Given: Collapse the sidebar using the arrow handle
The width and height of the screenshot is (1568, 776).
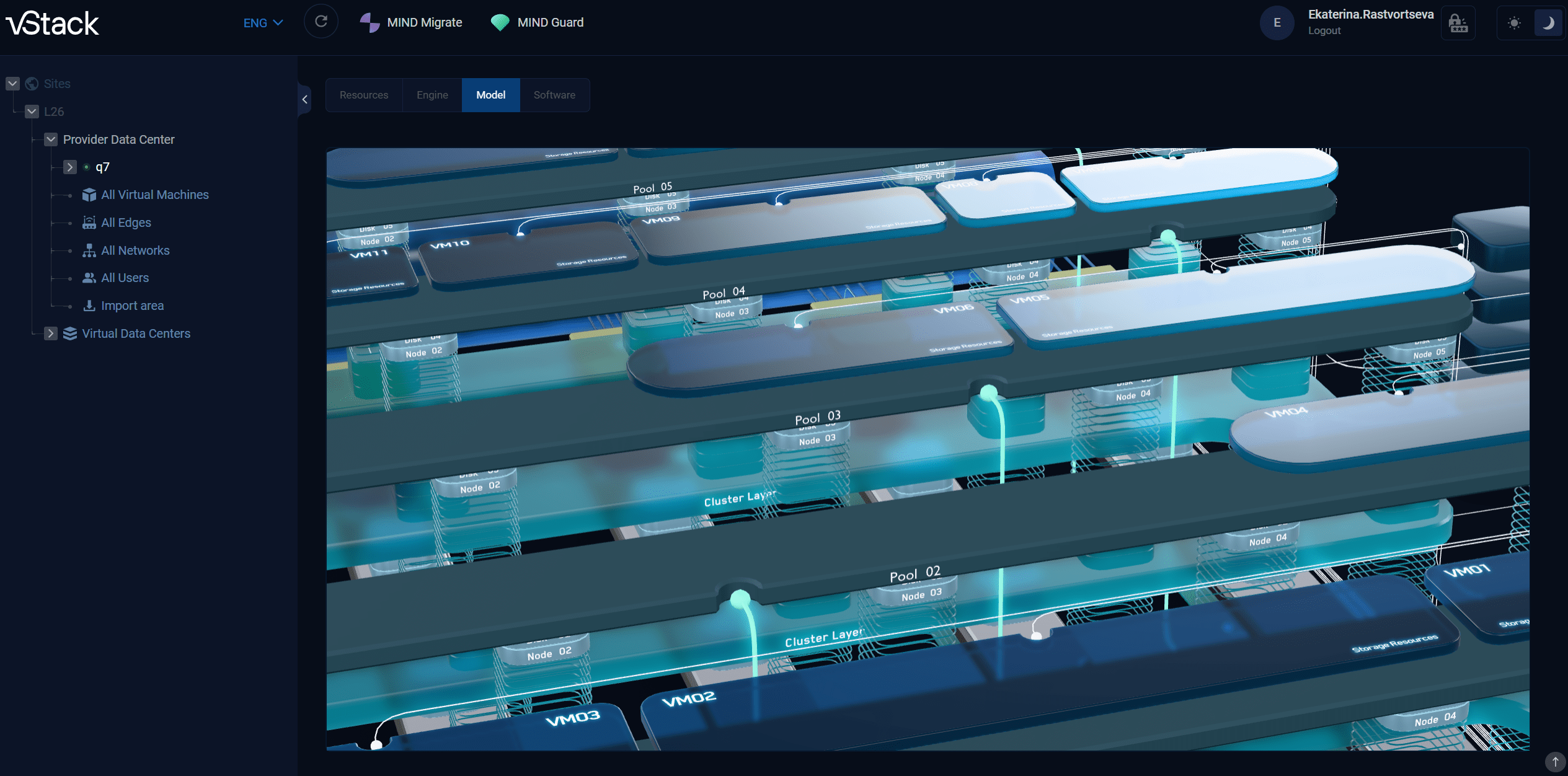Looking at the screenshot, I should click(304, 99).
